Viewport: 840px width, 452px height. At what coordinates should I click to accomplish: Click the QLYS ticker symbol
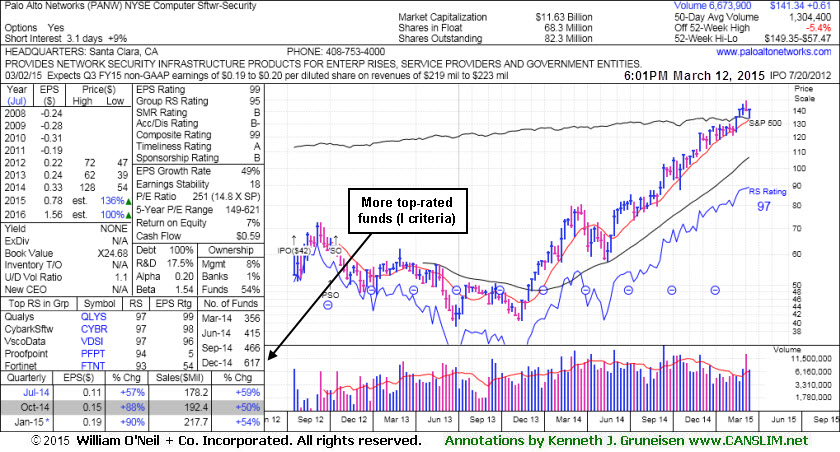click(x=94, y=317)
